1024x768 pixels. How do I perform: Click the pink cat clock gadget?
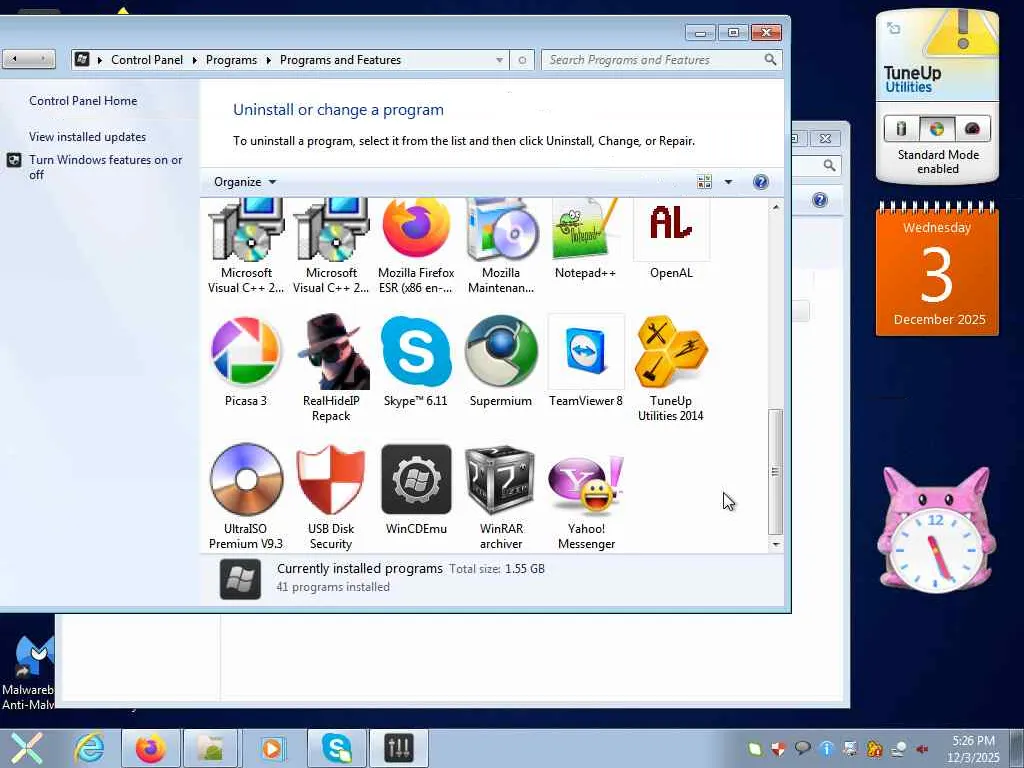pos(936,530)
